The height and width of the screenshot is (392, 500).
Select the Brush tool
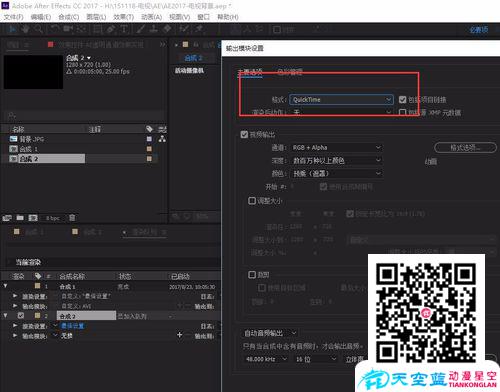click(x=140, y=29)
